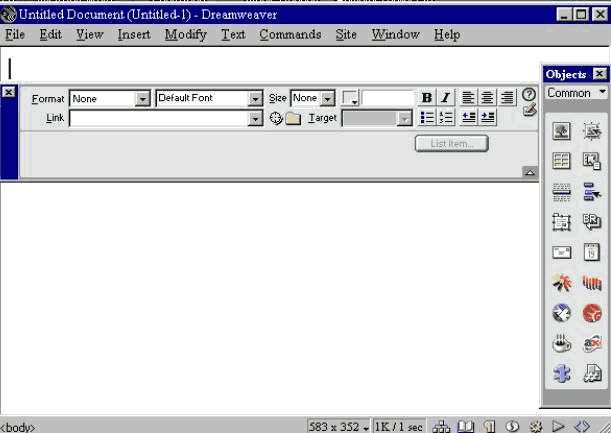
Task: Click the text color value field
Action: 388,98
